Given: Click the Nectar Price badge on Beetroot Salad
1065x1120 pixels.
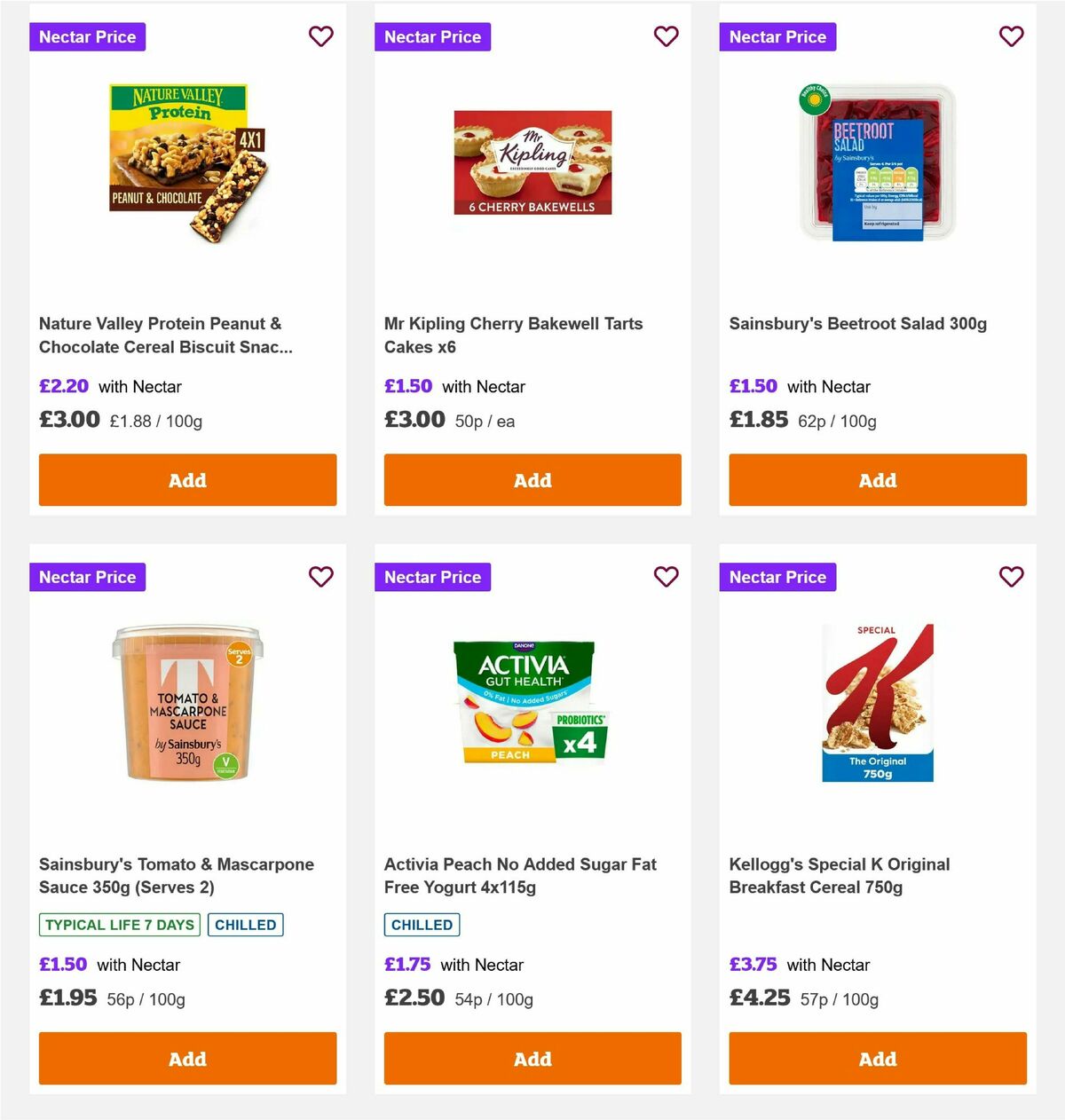Looking at the screenshot, I should pos(777,36).
